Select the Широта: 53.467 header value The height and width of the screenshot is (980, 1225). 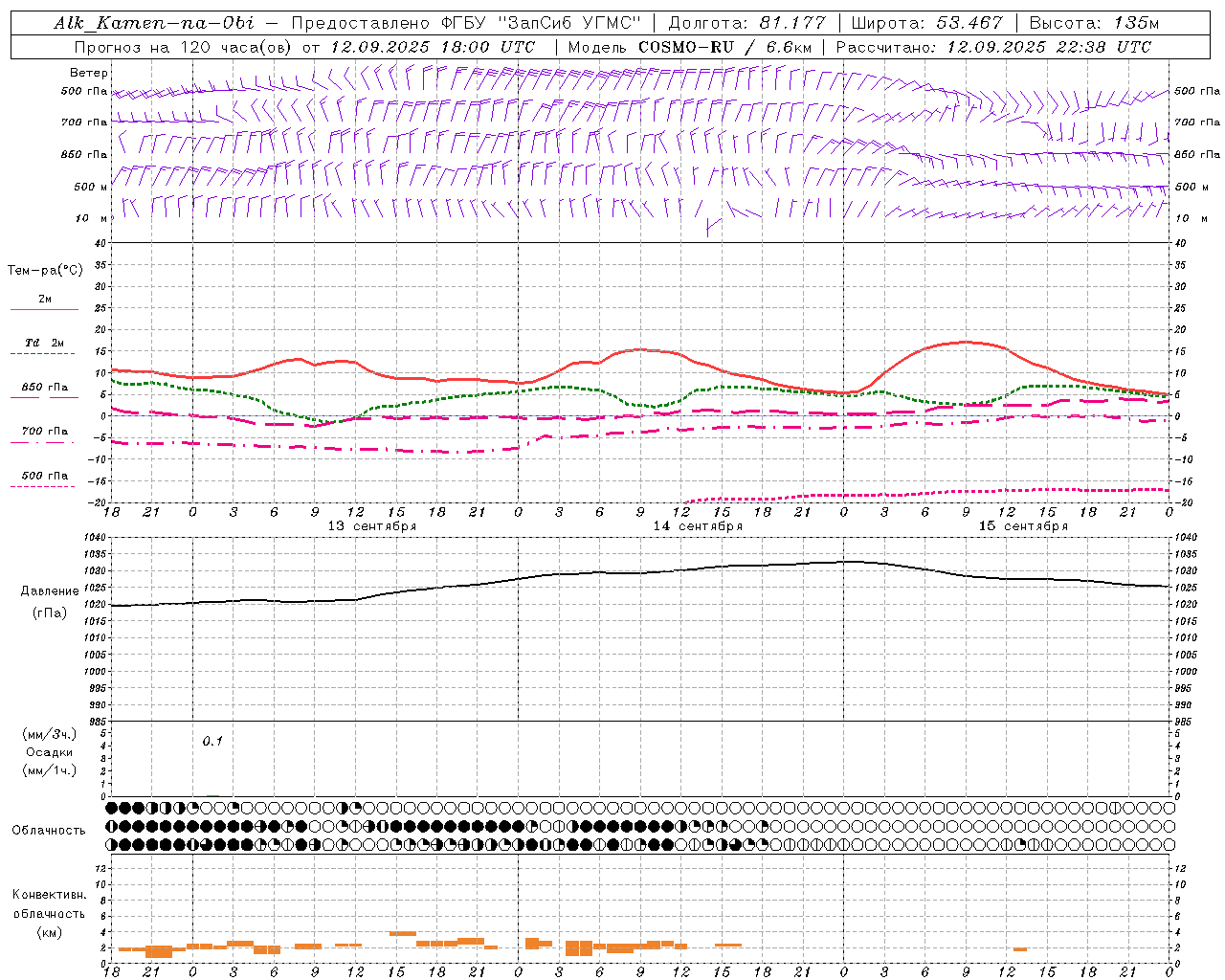[x=926, y=23]
